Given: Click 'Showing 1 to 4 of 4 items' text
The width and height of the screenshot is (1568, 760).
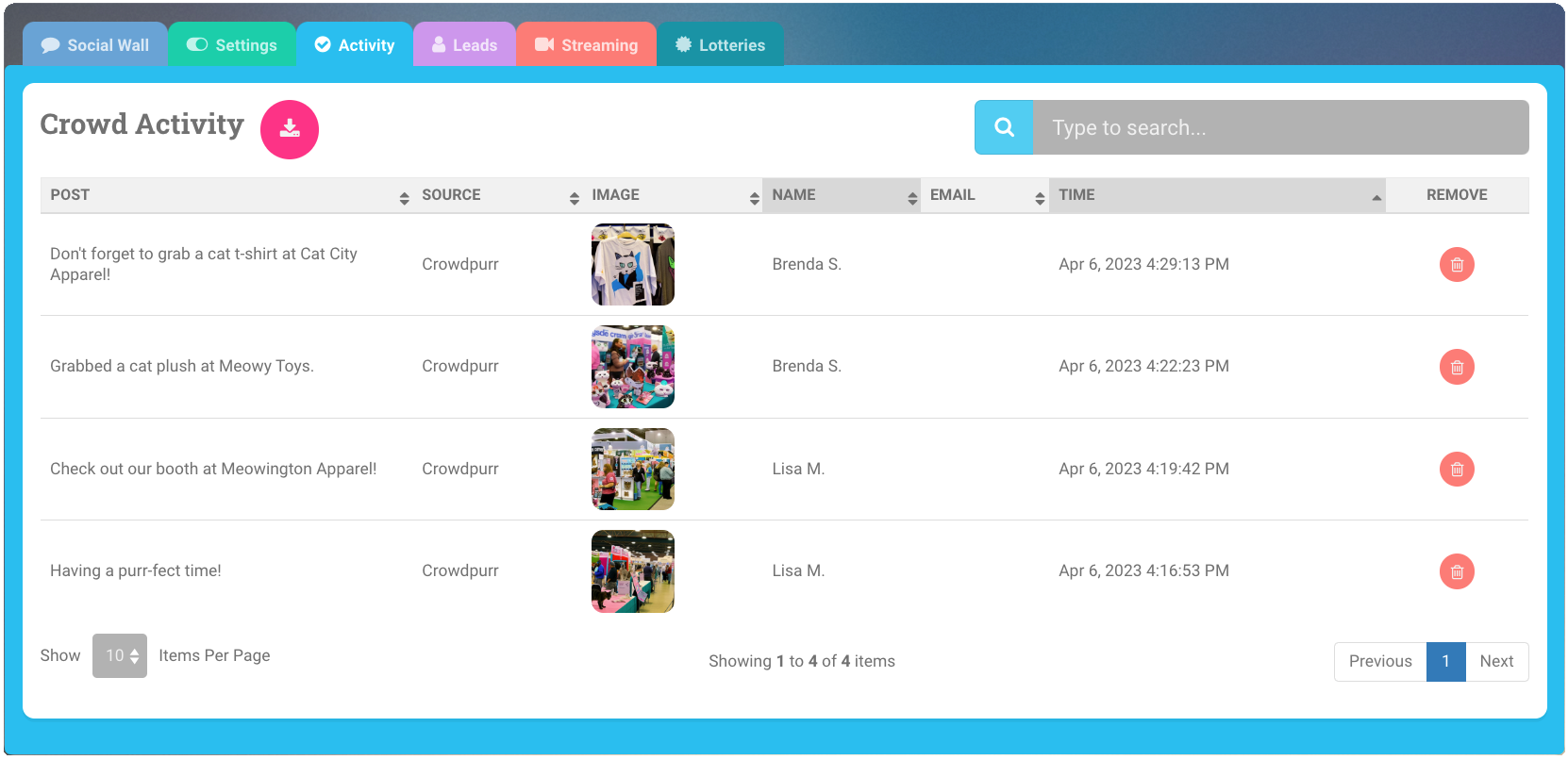Looking at the screenshot, I should [802, 661].
